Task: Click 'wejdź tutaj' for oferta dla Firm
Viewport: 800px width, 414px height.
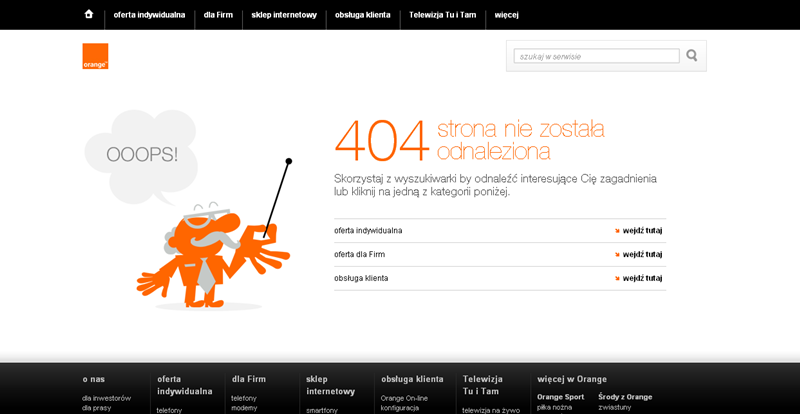Action: (639, 254)
